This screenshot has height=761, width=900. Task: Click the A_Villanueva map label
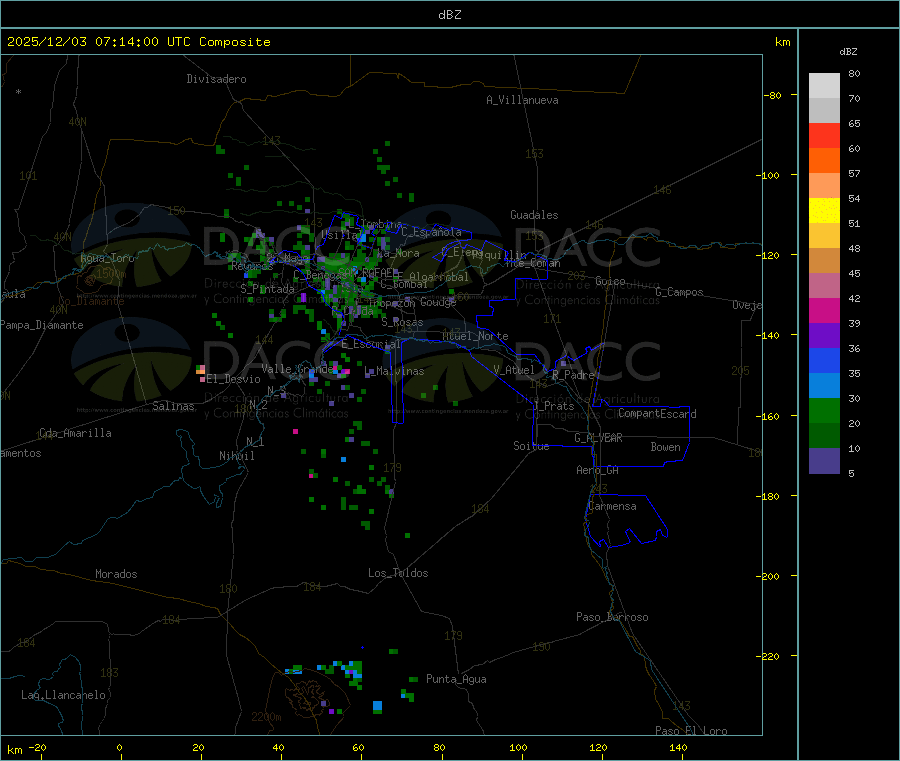(x=522, y=100)
